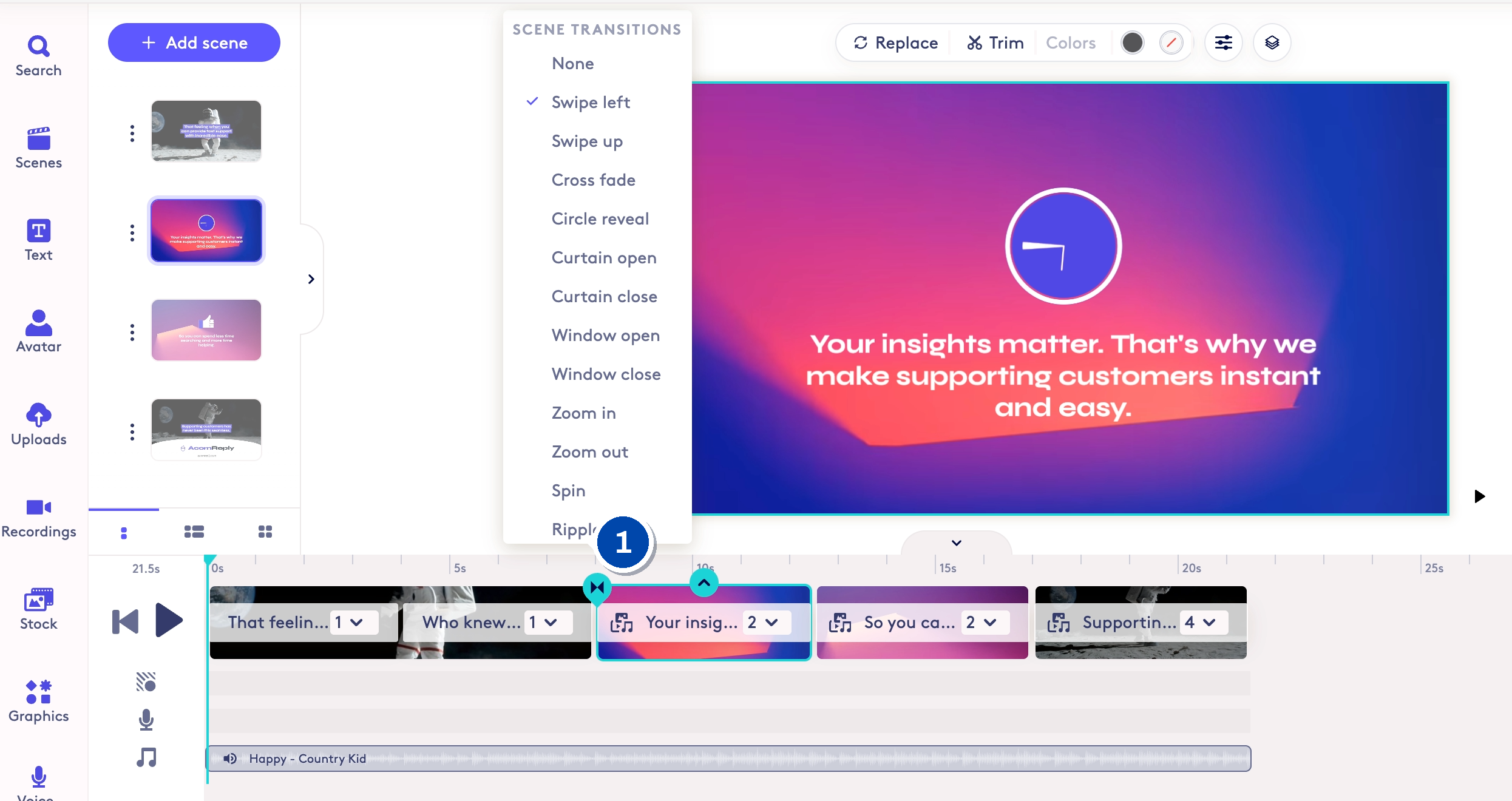
Task: Open the Stock media panel
Action: (38, 609)
